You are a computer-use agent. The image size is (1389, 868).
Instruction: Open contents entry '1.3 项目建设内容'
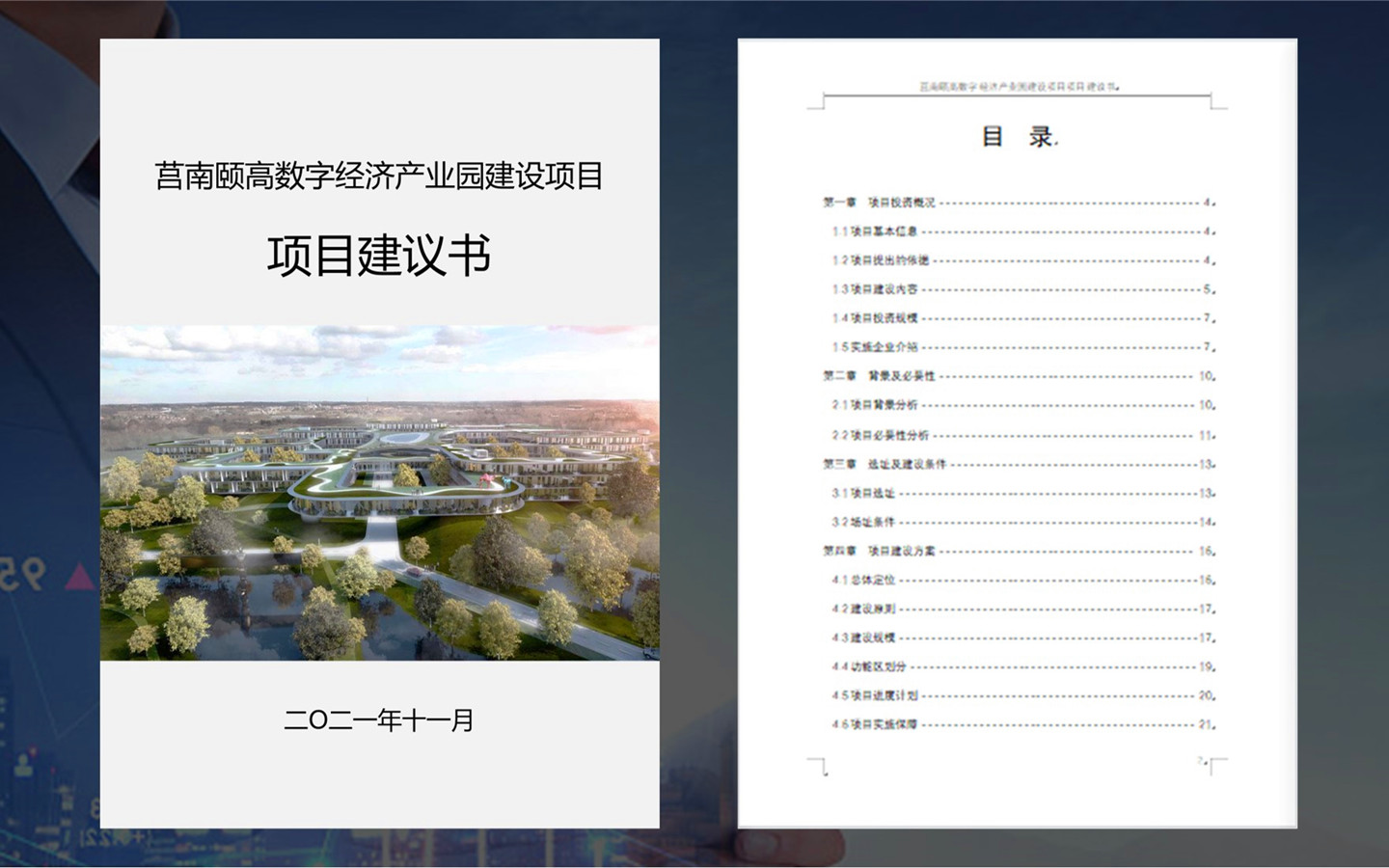[1023, 289]
